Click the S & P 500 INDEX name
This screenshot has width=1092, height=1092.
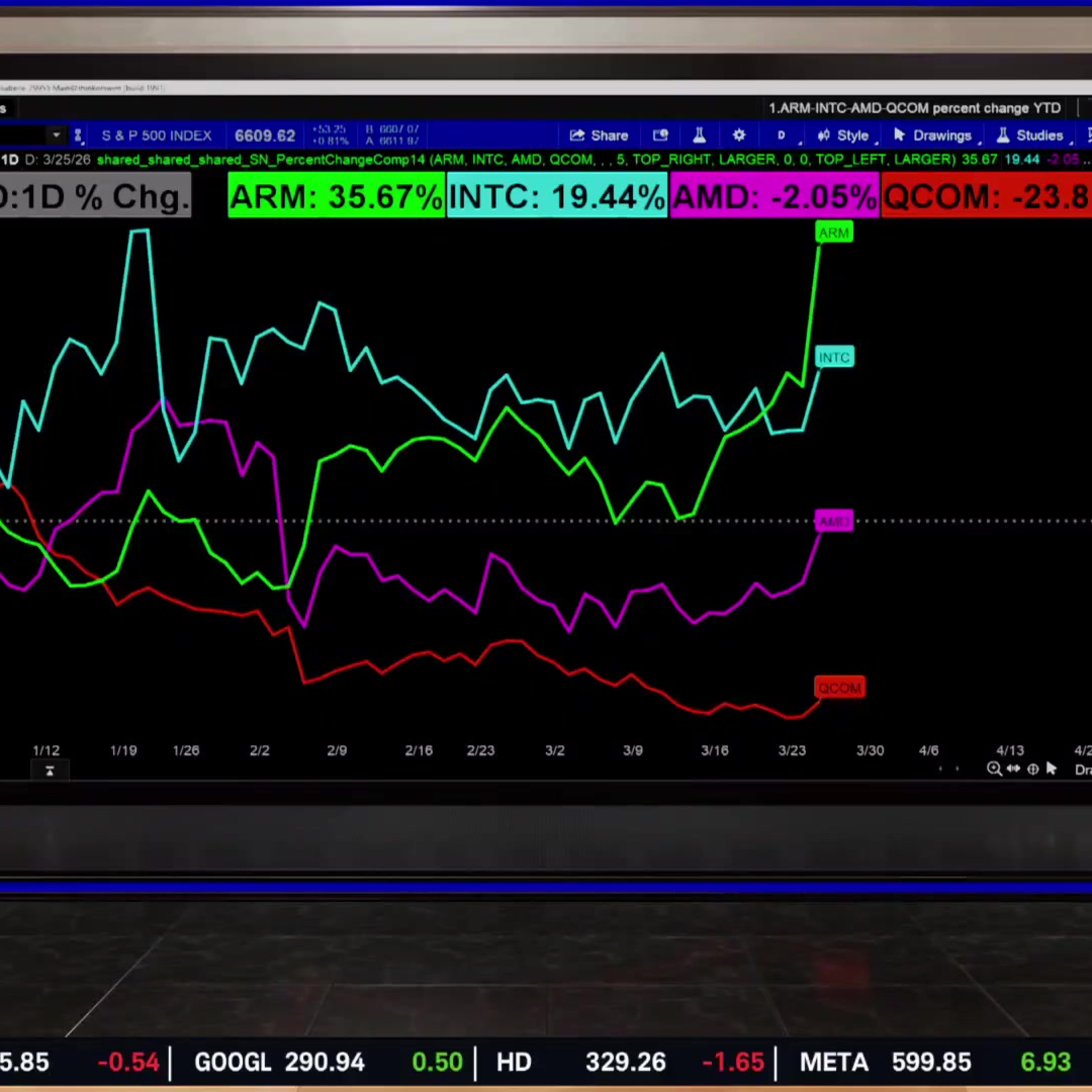click(x=157, y=136)
